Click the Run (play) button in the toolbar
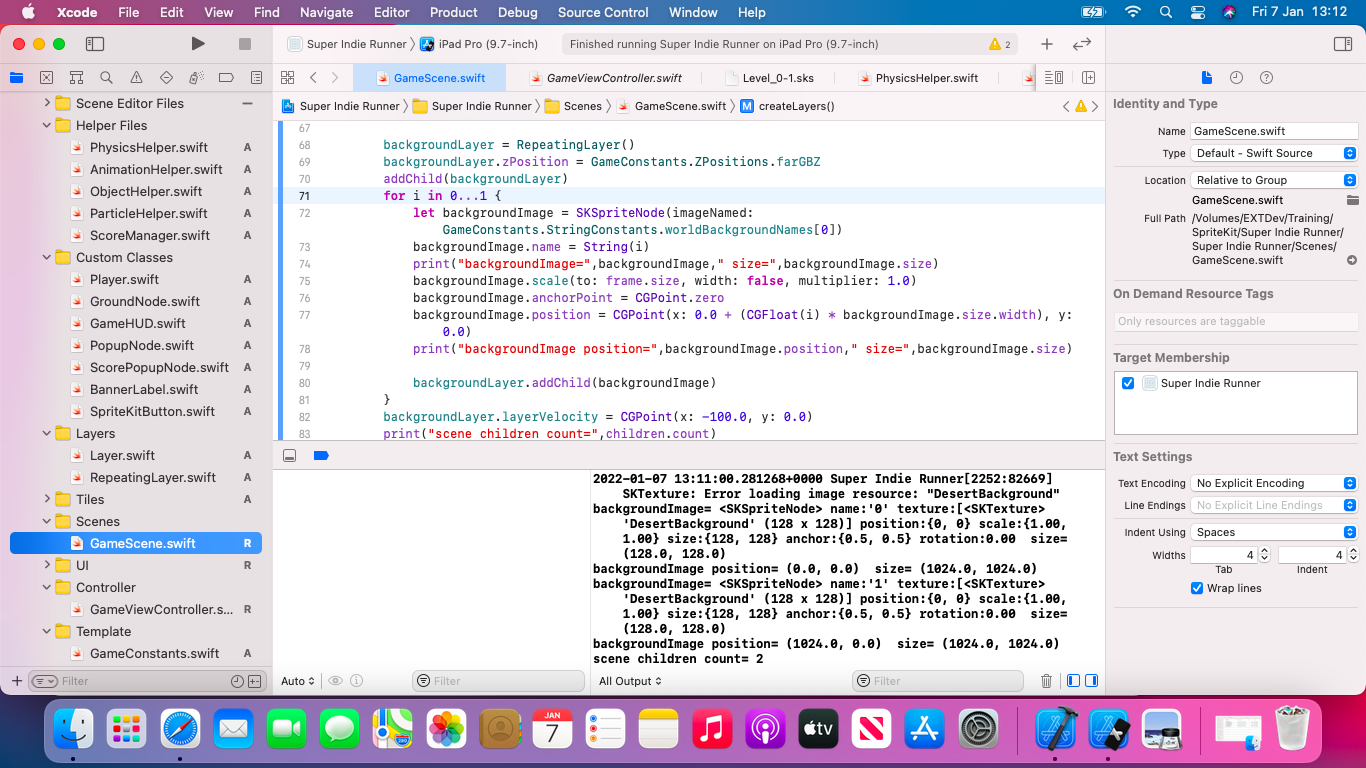The image size is (1366, 768). point(198,44)
